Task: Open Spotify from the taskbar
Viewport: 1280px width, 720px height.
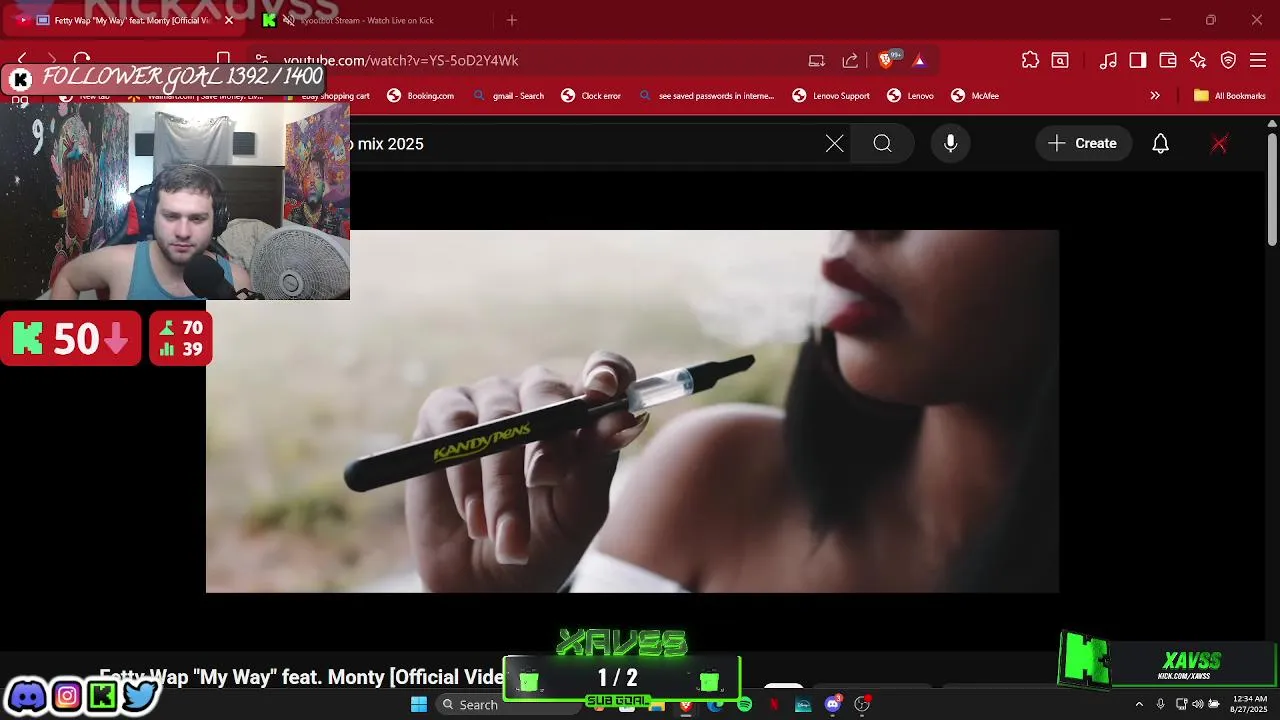Action: coord(744,705)
